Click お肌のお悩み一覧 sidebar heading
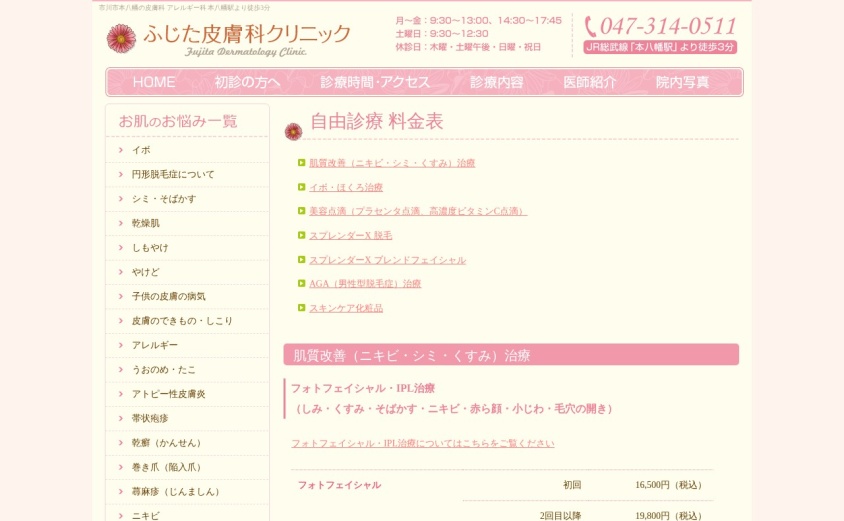Viewport: 844px width, 521px height. point(178,121)
